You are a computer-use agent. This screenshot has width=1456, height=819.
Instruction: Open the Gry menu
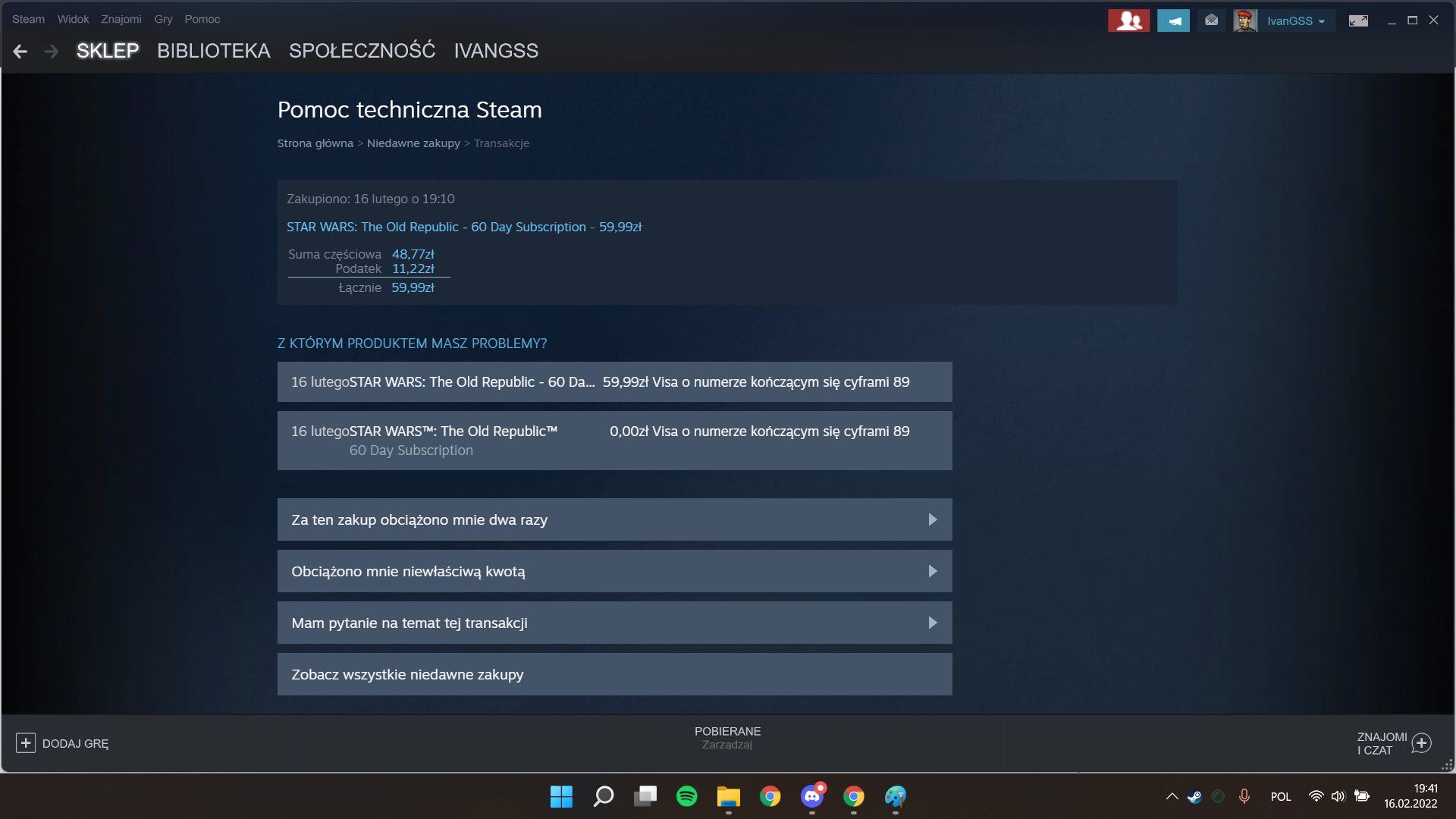[163, 19]
